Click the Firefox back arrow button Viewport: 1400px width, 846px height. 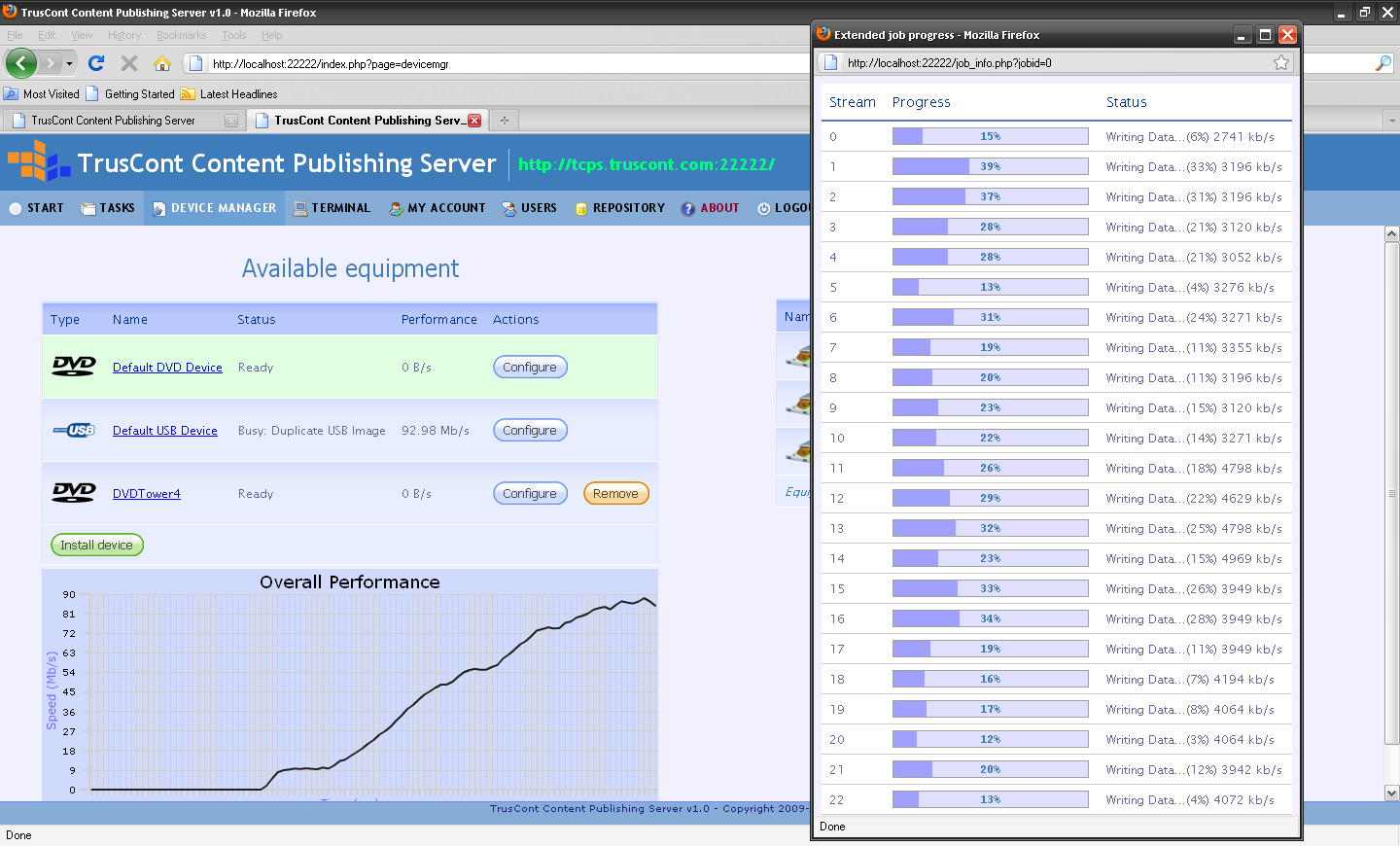pos(21,63)
